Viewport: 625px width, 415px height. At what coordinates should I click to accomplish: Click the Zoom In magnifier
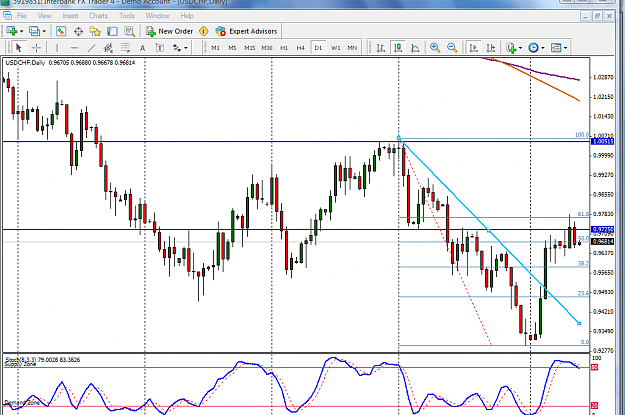pos(435,48)
